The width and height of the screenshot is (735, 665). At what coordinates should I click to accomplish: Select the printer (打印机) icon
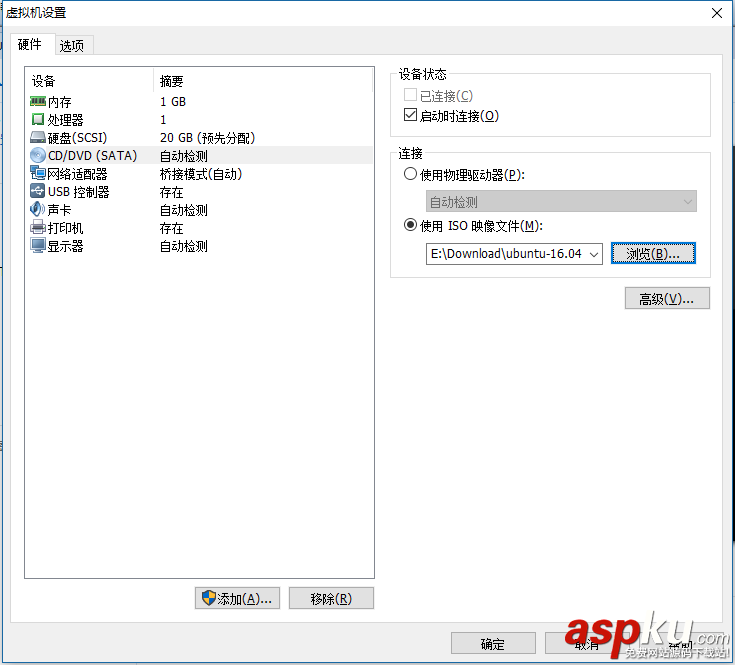pyautogui.click(x=38, y=227)
